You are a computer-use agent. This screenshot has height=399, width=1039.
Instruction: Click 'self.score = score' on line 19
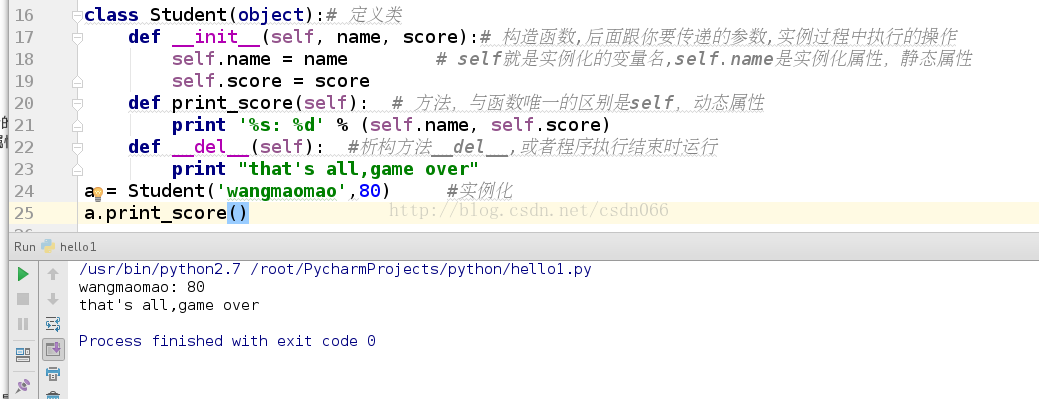271,81
